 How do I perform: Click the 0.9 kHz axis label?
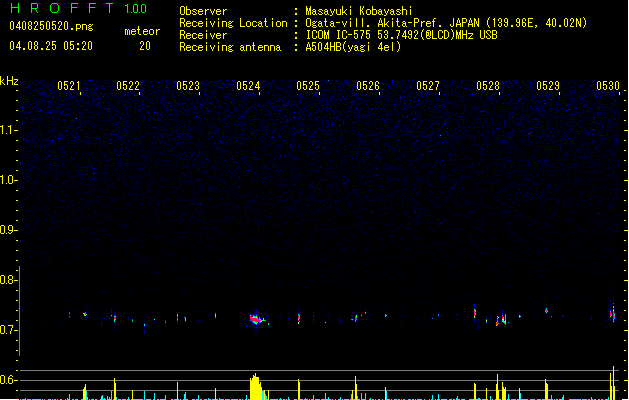8,230
